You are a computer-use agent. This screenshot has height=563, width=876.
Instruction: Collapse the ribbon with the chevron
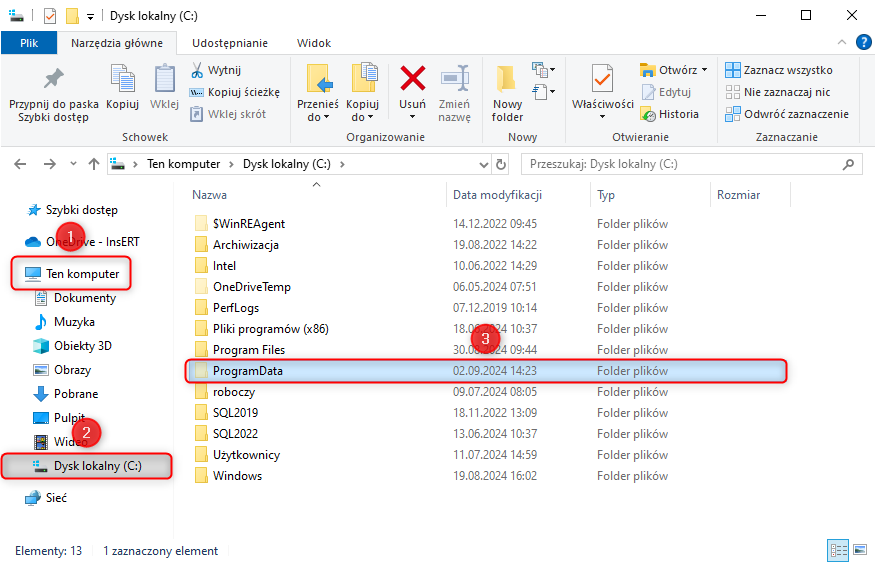(841, 42)
